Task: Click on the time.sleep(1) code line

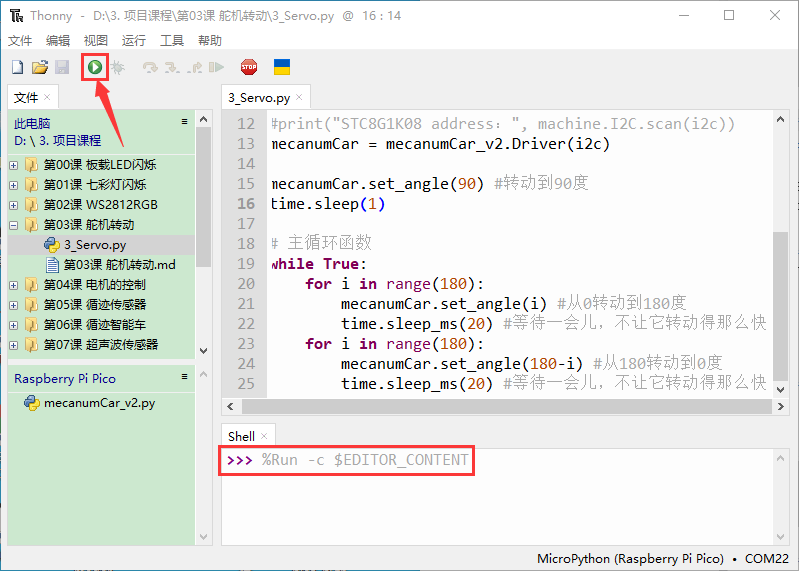Action: [328, 204]
